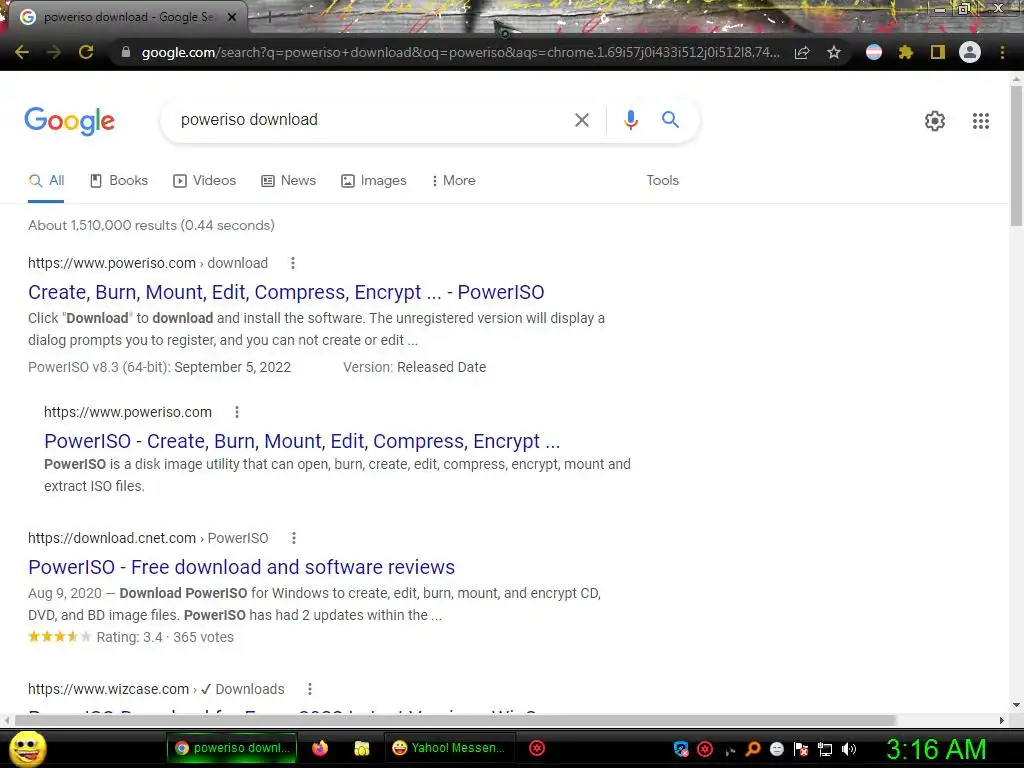This screenshot has height=768, width=1024.
Task: Switch to the Videos tab
Action: (204, 180)
